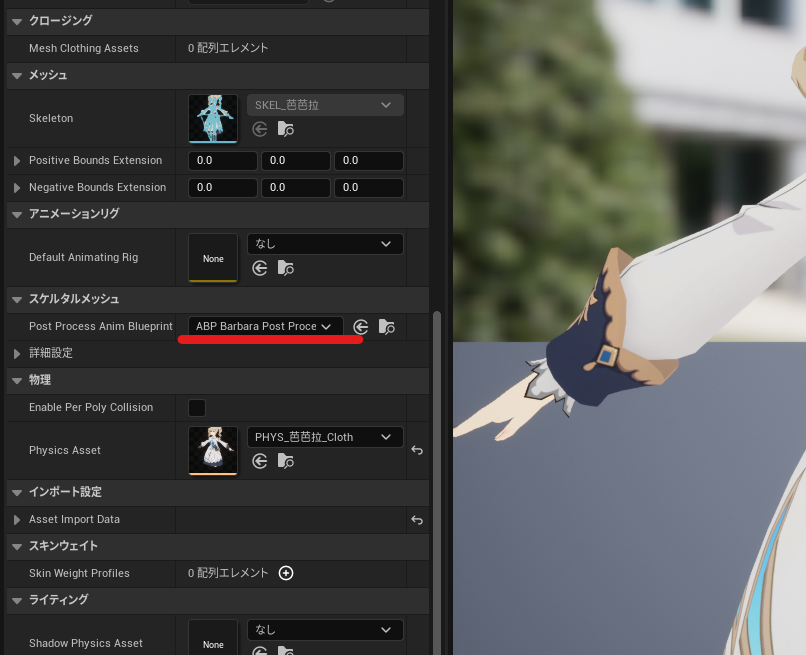
Task: Collapse the ライティング section
Action: [17, 601]
